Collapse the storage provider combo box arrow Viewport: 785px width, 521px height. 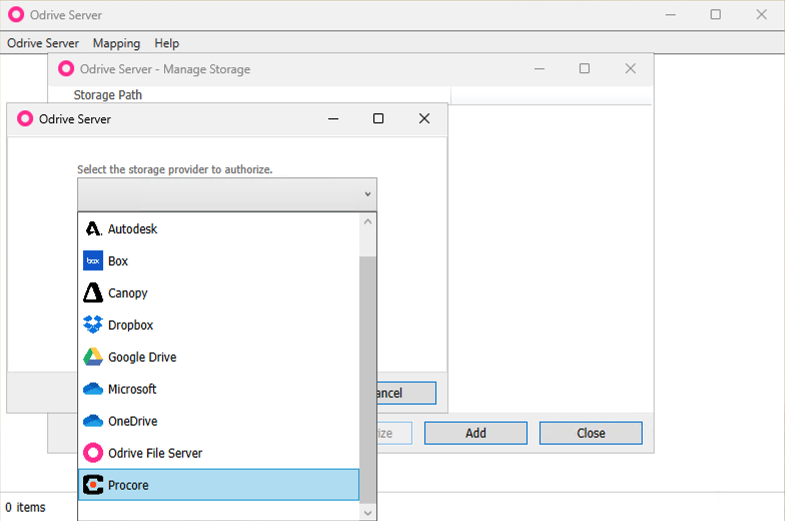tap(367, 194)
